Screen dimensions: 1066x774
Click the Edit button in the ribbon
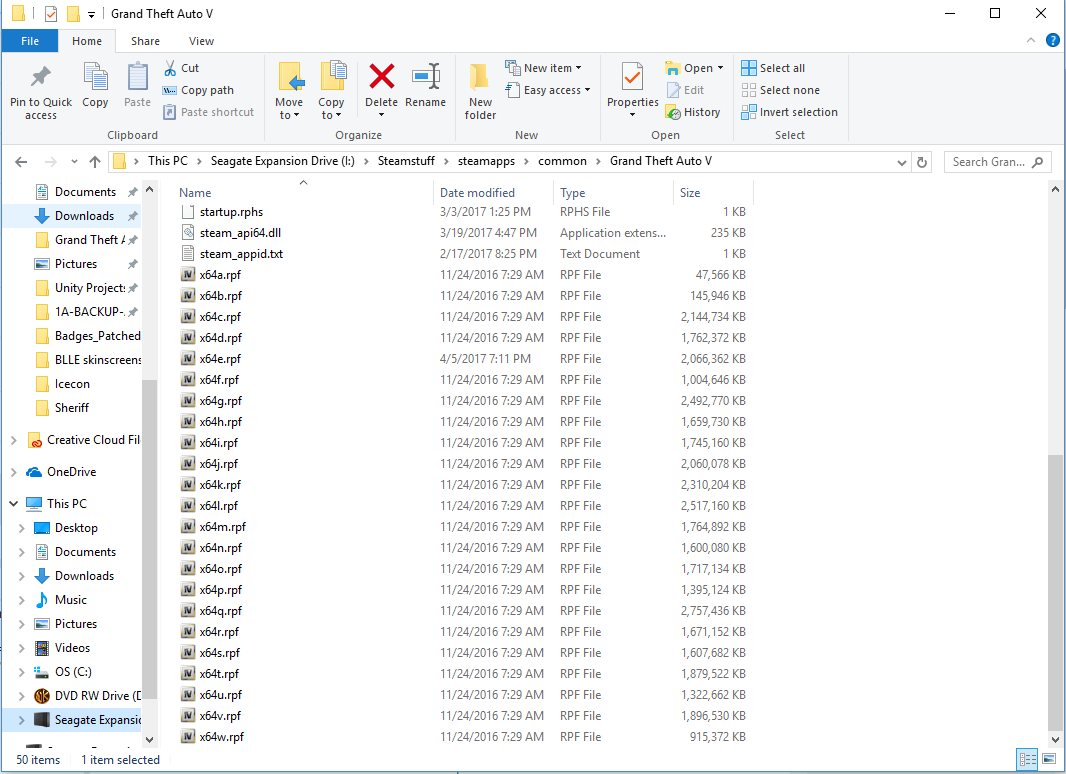[x=685, y=90]
